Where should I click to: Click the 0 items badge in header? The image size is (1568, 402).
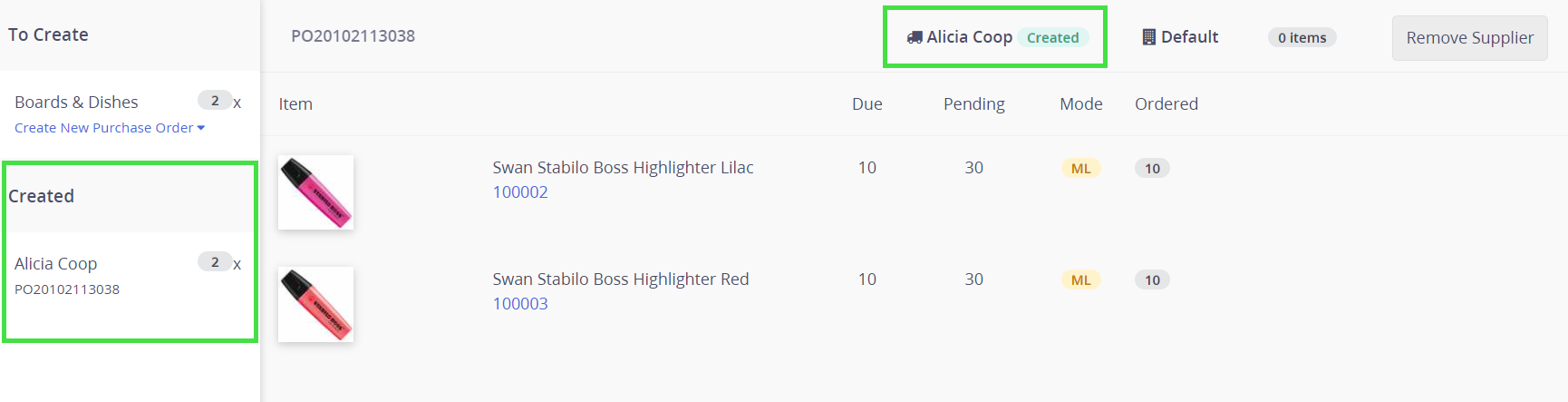coord(1302,38)
